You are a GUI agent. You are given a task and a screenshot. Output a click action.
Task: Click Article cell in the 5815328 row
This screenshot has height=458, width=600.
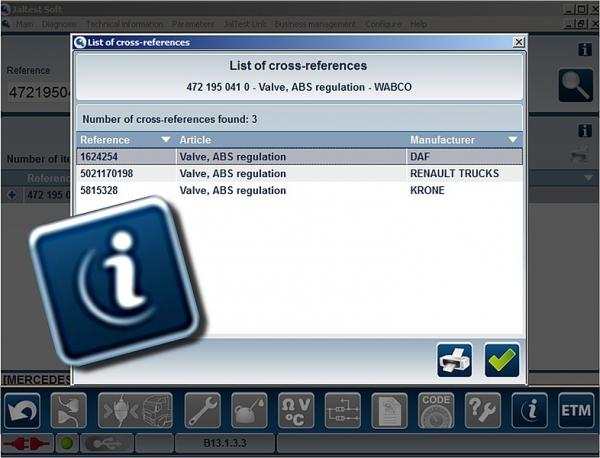[x=291, y=190]
